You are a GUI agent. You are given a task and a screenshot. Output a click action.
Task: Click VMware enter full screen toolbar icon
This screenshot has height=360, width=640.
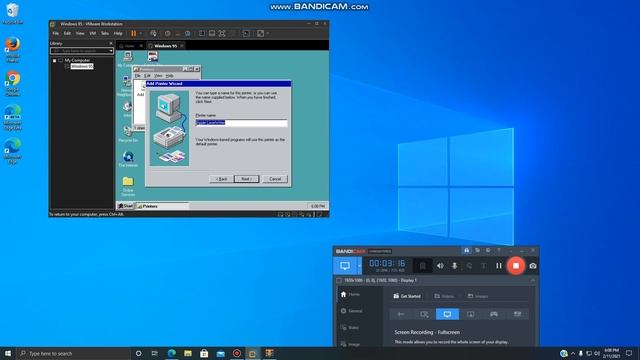coord(222,33)
